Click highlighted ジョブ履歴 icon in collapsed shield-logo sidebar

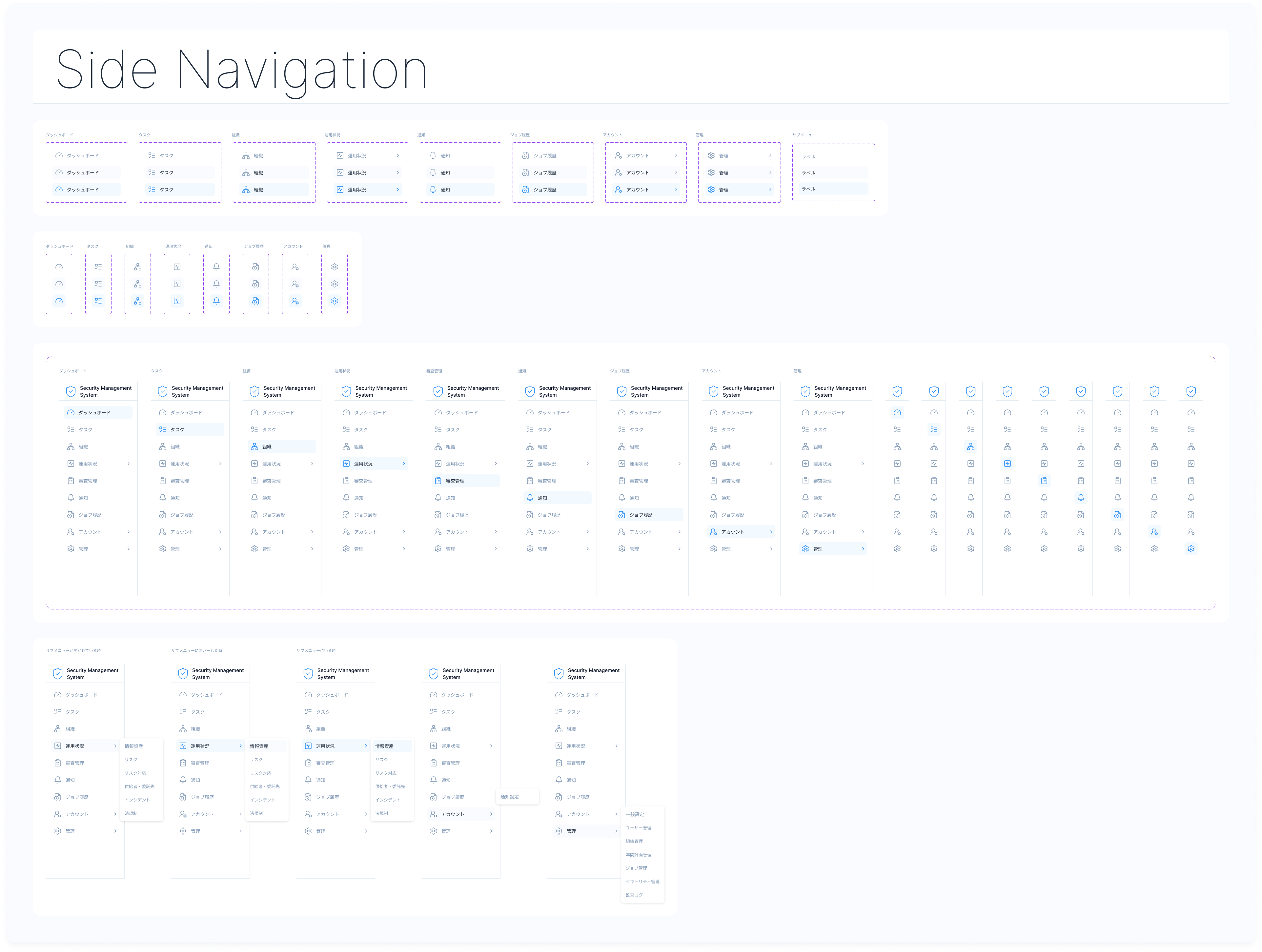[x=1117, y=514]
